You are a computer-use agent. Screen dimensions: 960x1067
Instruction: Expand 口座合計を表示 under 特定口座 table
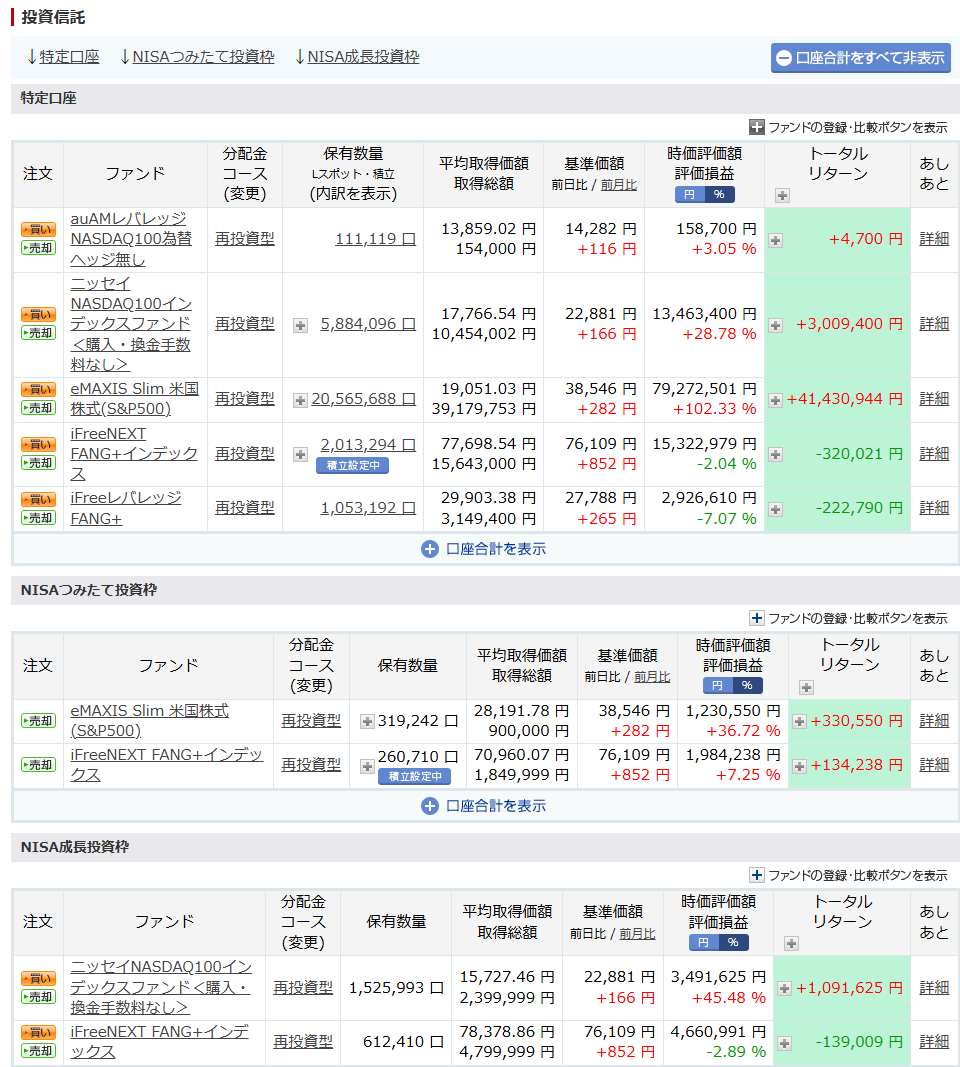(x=484, y=549)
